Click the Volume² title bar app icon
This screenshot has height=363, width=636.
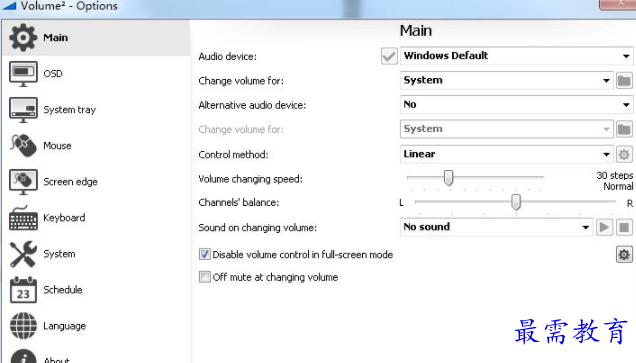click(9, 6)
